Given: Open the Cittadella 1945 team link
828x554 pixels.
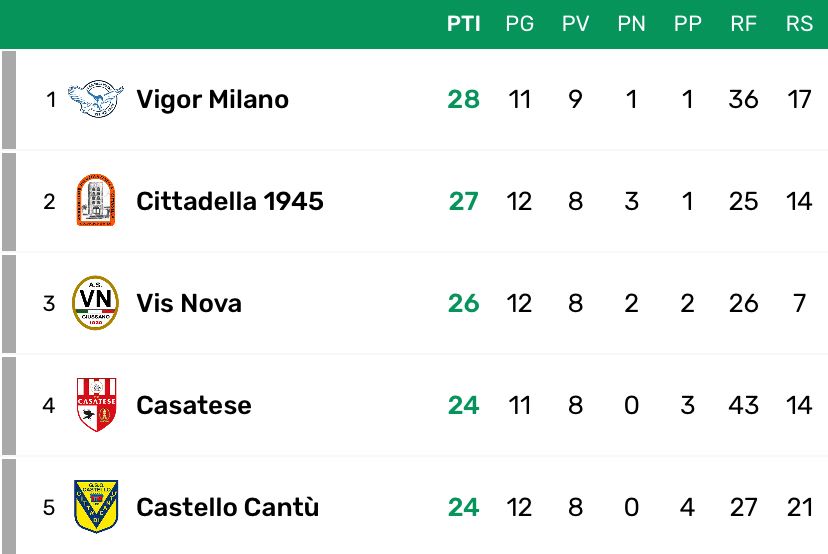Looking at the screenshot, I should (x=229, y=201).
